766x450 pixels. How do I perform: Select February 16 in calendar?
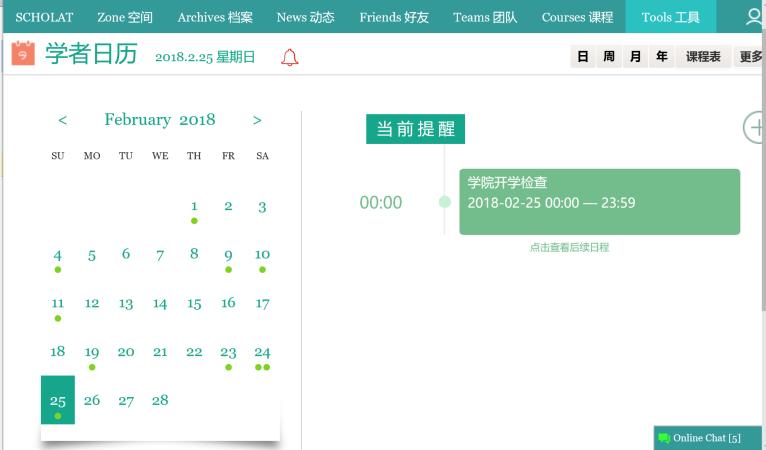click(x=228, y=303)
